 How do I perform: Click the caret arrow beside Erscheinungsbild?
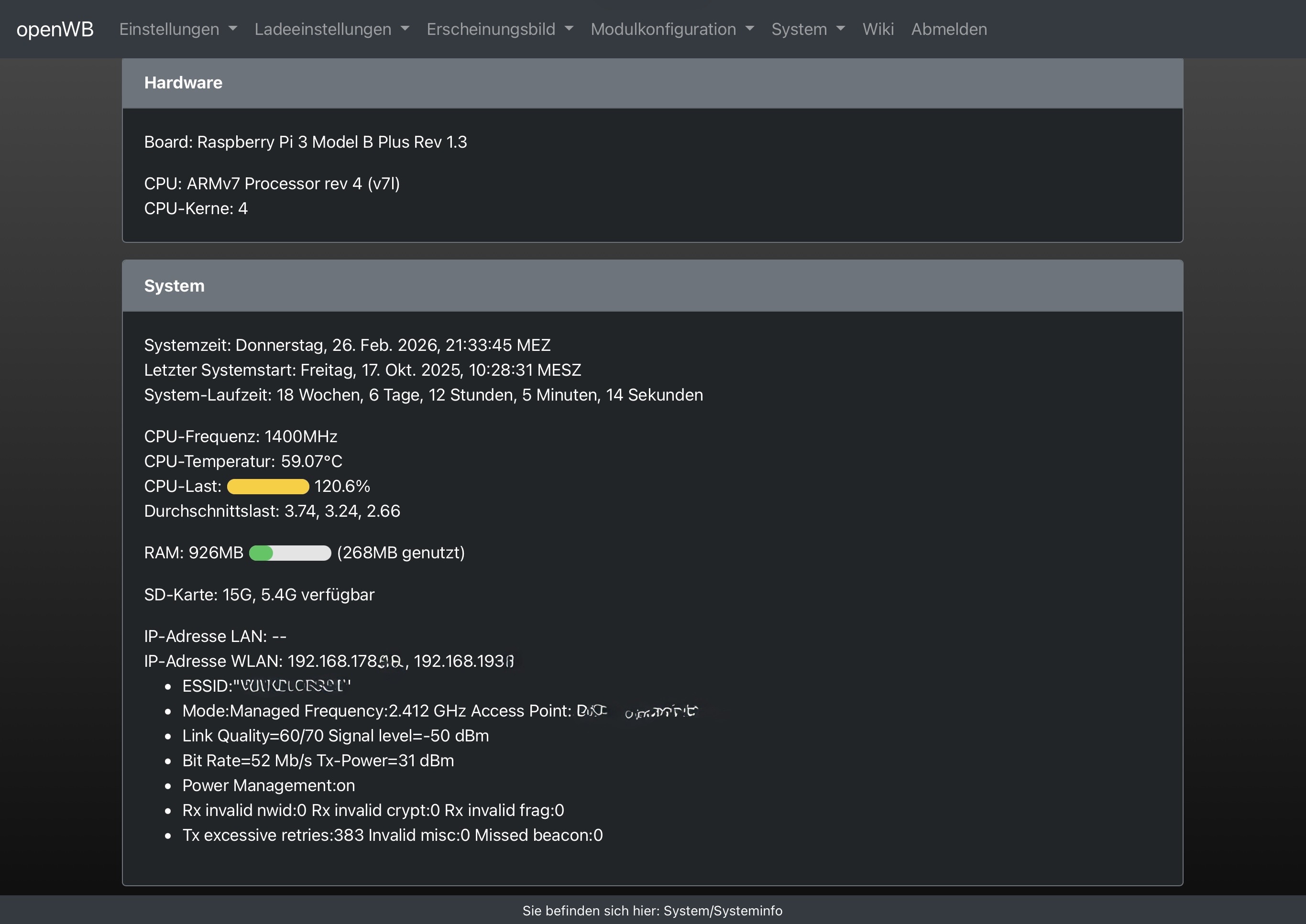click(x=569, y=29)
